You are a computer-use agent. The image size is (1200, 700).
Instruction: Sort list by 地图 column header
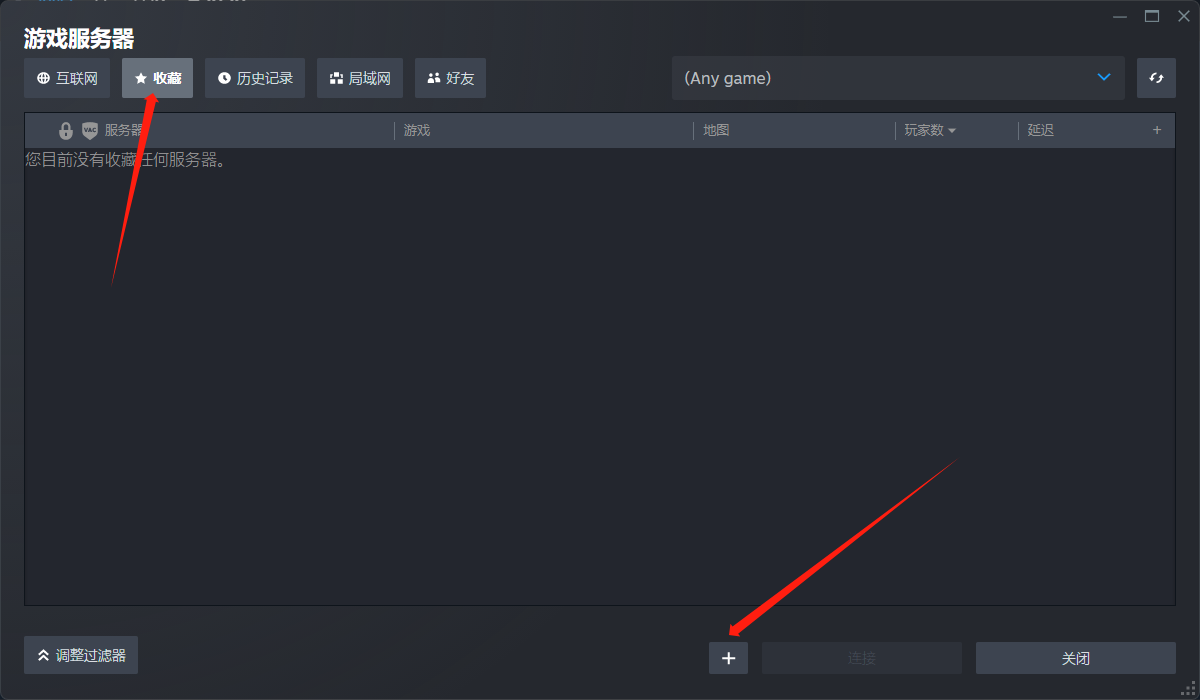(x=716, y=130)
